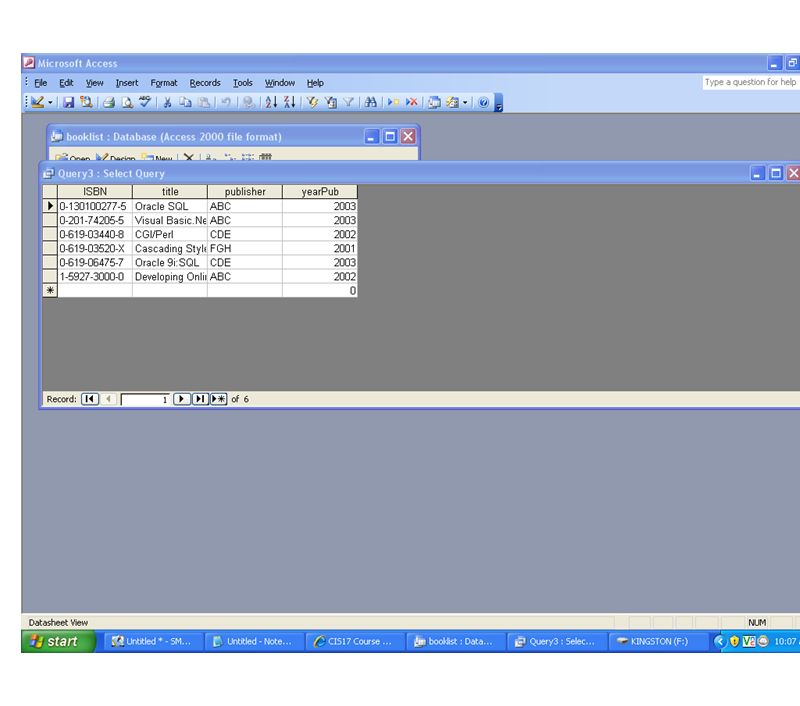The width and height of the screenshot is (800, 706).
Task: Select the ISBN column header
Action: (95, 192)
